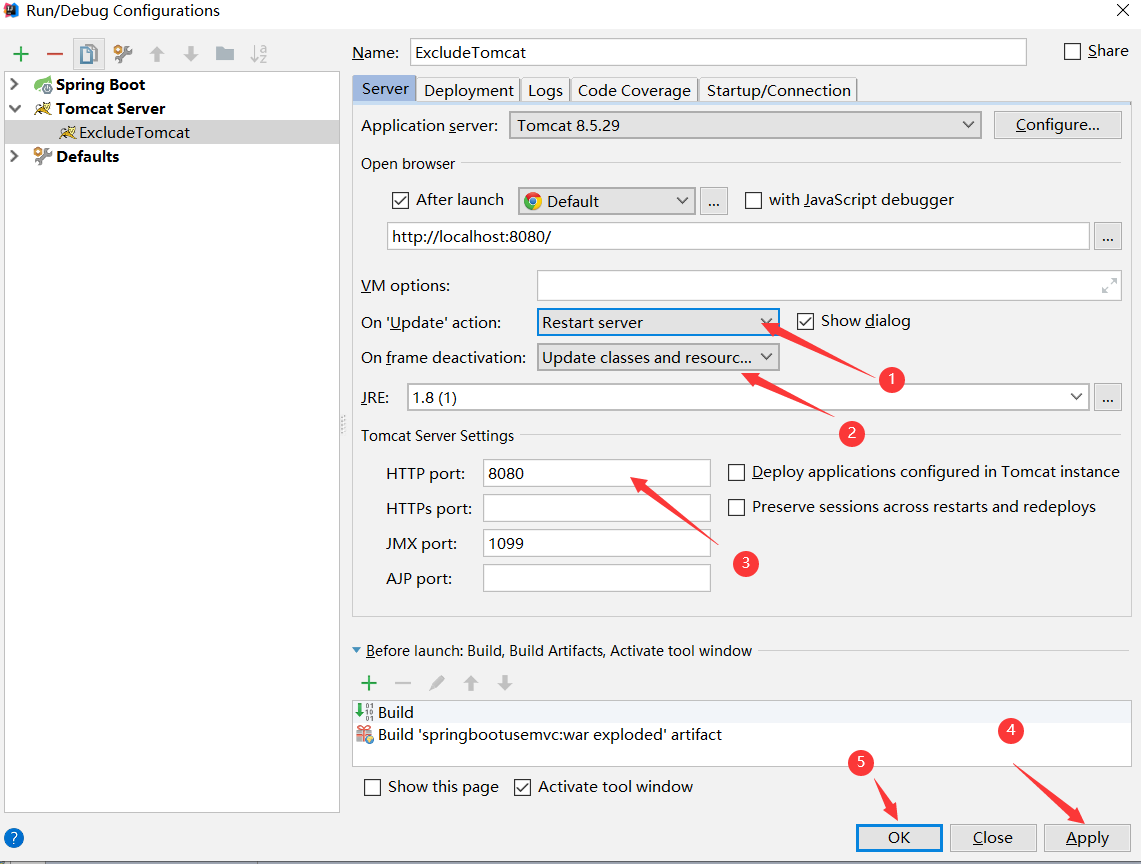Uncheck Activate tool window checkbox
The width and height of the screenshot is (1141, 864).
point(522,788)
